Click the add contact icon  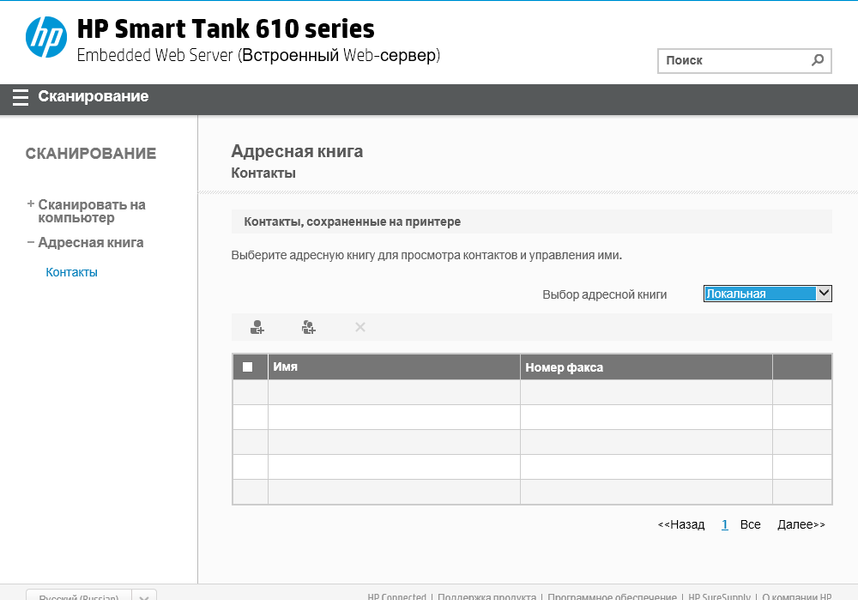click(x=257, y=327)
